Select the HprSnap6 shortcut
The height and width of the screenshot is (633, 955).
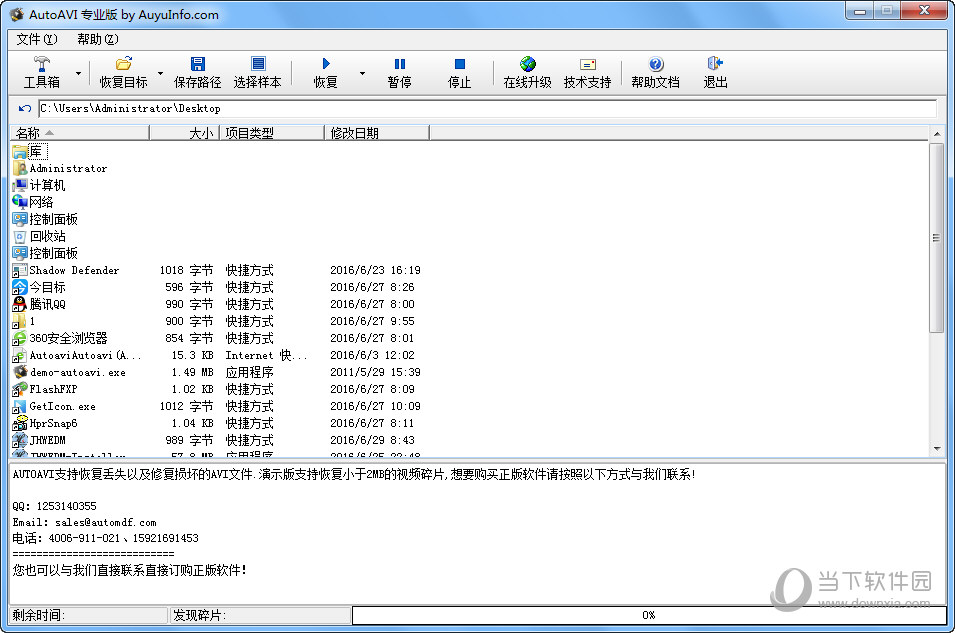tap(45, 423)
